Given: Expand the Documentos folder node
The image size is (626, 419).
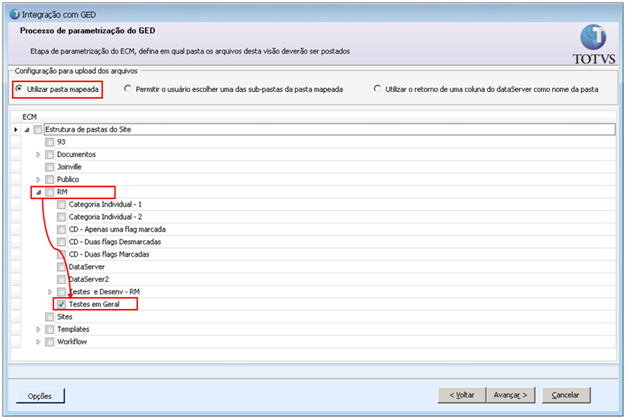Looking at the screenshot, I should click(x=38, y=154).
